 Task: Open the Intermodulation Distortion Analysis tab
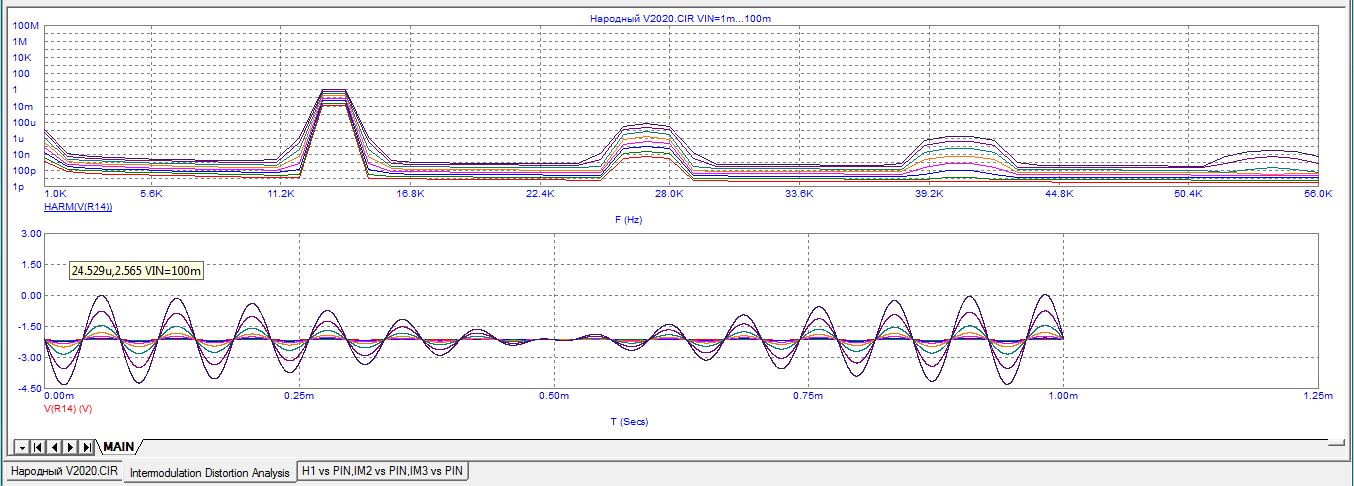(210, 472)
